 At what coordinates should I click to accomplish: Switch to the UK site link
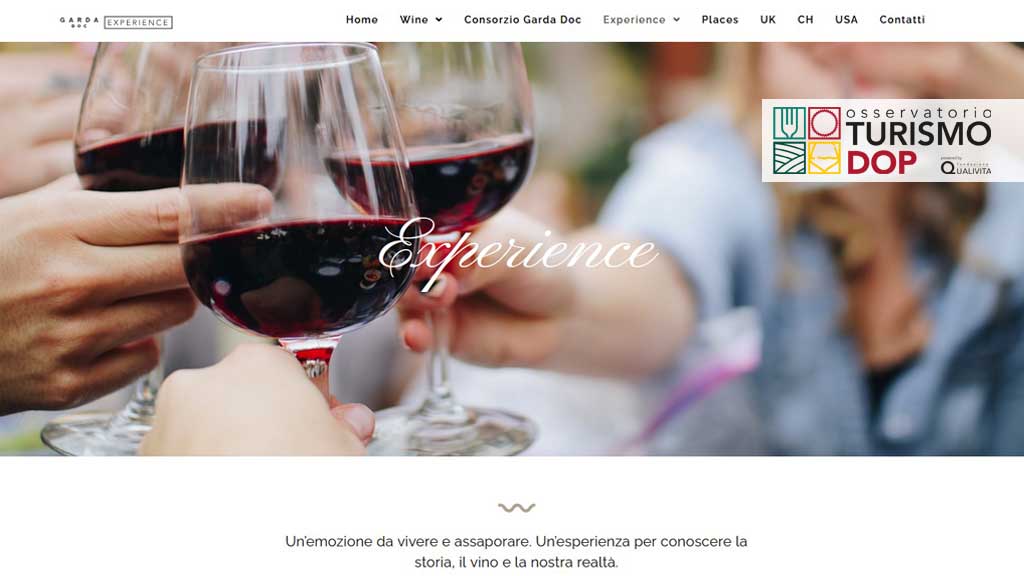tap(768, 20)
